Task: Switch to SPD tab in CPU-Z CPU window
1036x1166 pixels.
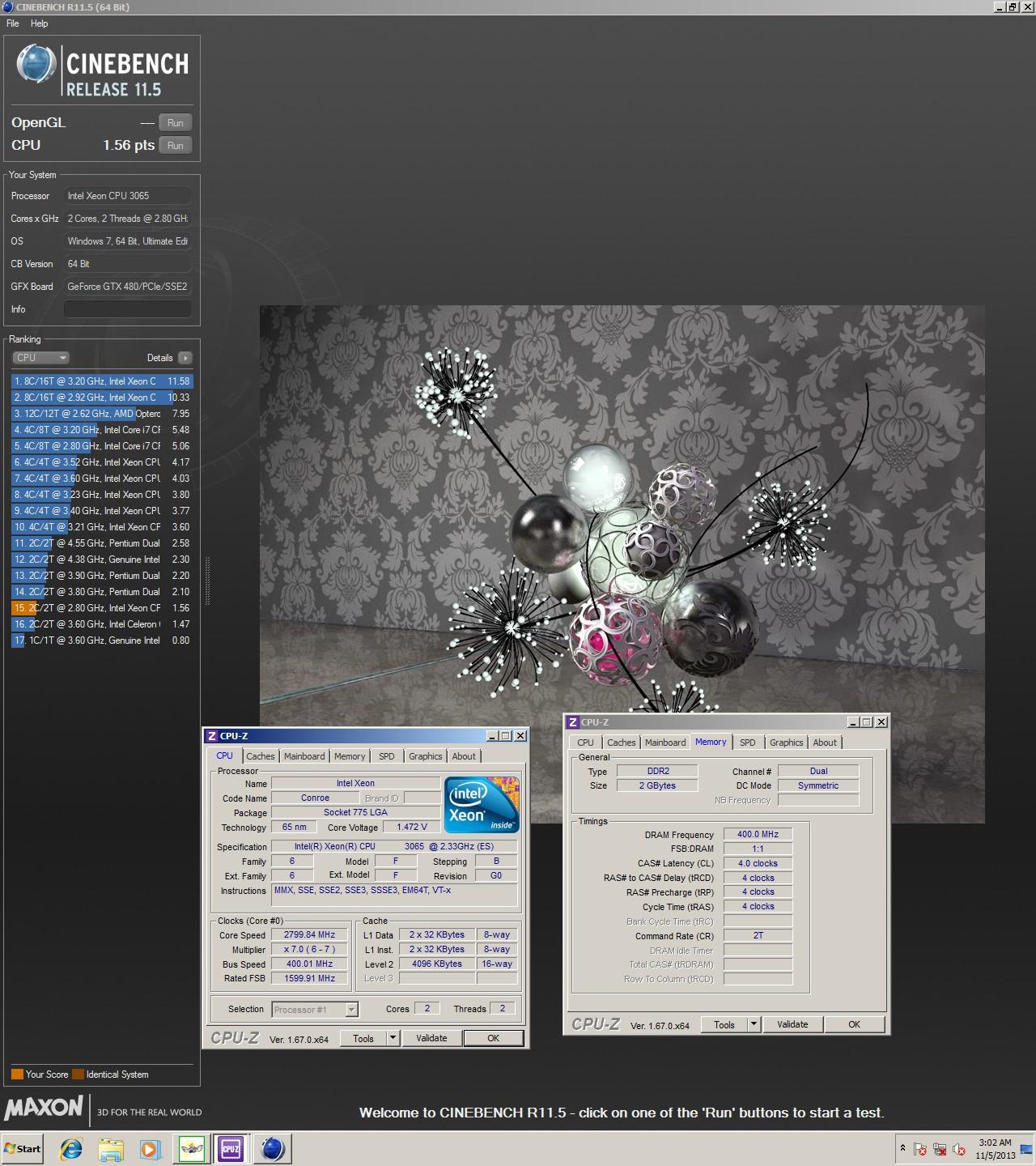Action: tap(387, 756)
